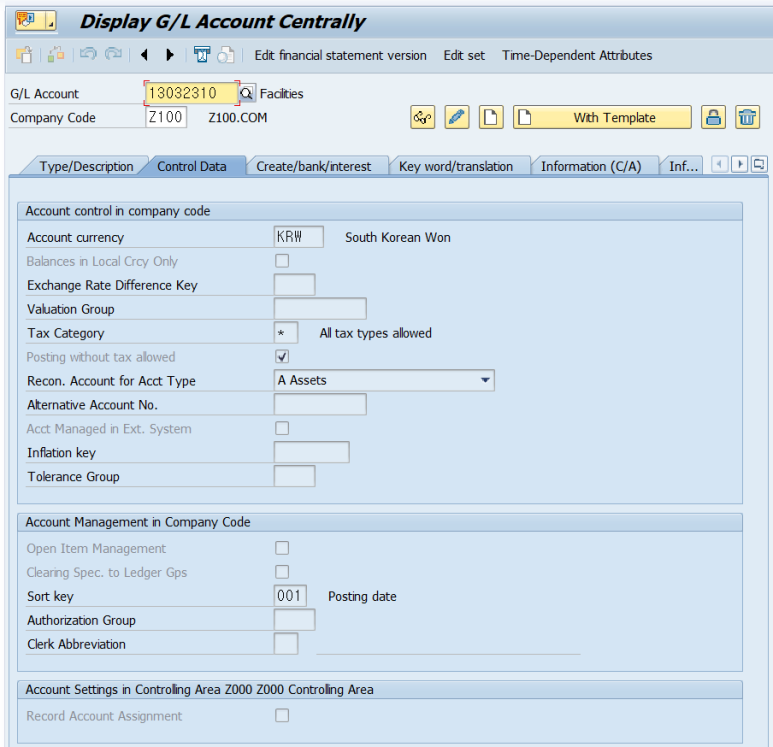The width and height of the screenshot is (773, 747).
Task: Open the Key word/translation tab
Action: click(x=456, y=166)
